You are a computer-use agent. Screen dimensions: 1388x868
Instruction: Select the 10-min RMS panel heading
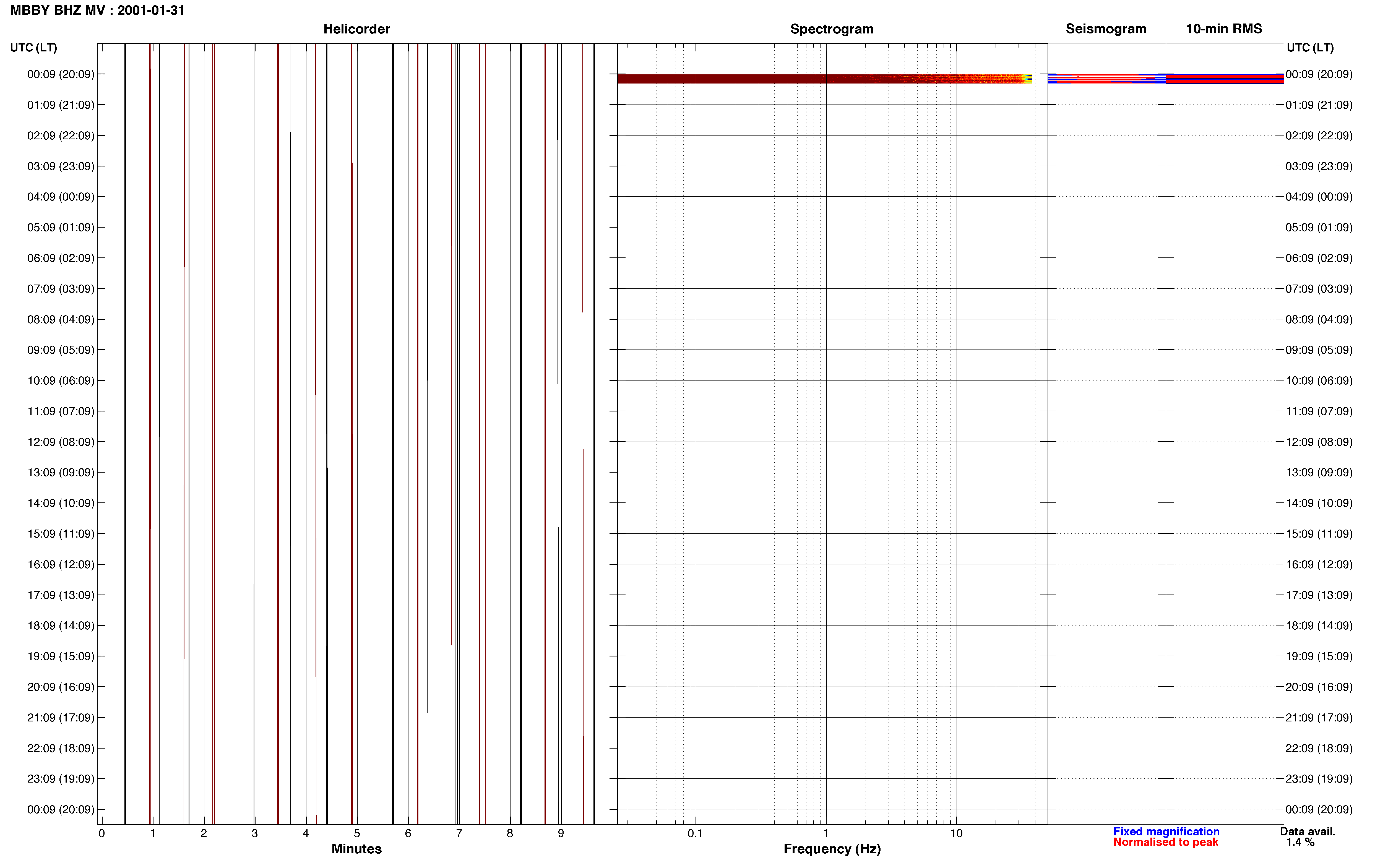click(x=1224, y=29)
